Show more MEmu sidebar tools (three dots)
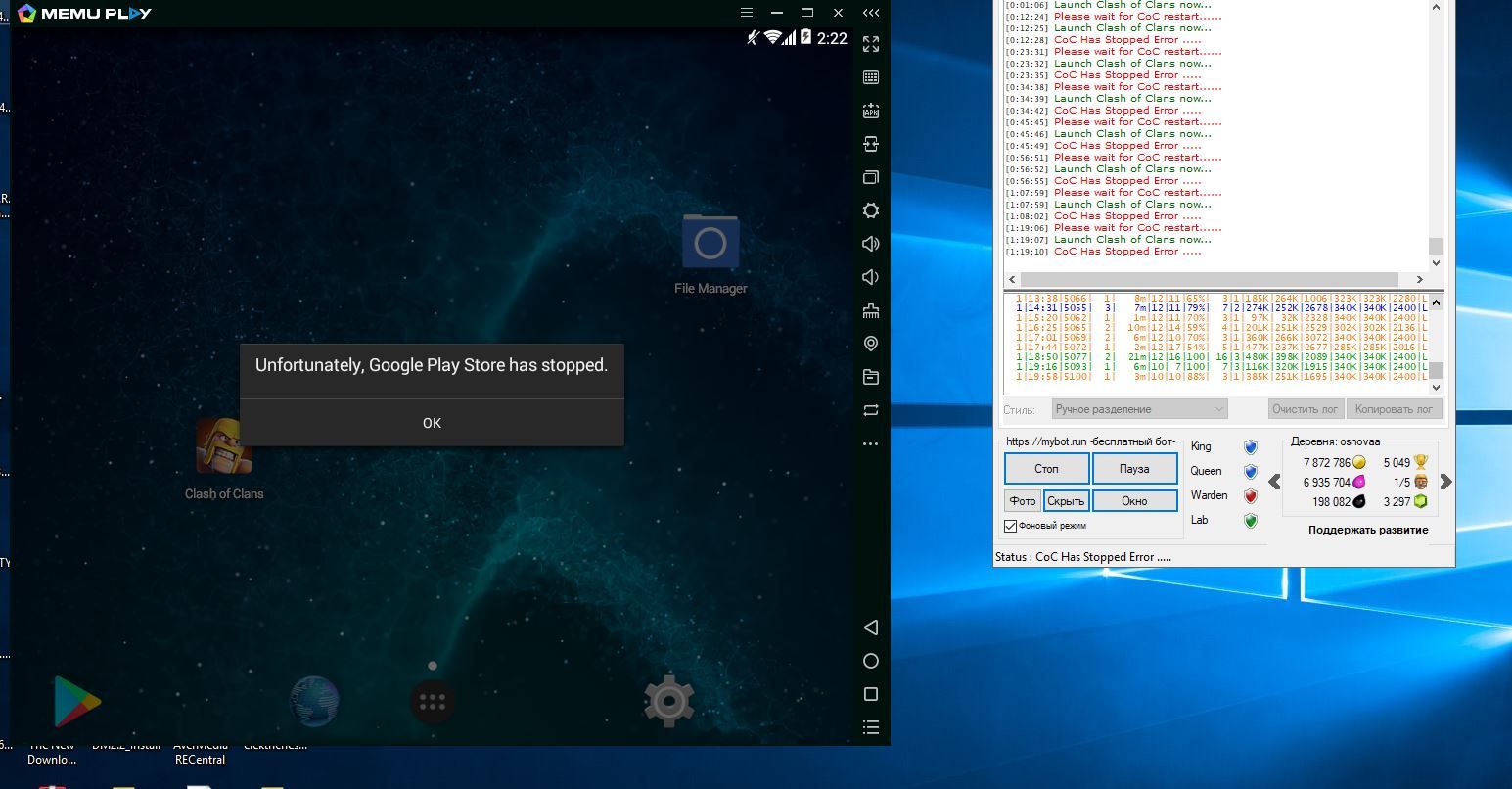Screen dimensions: 1512x789 pyautogui.click(x=871, y=443)
